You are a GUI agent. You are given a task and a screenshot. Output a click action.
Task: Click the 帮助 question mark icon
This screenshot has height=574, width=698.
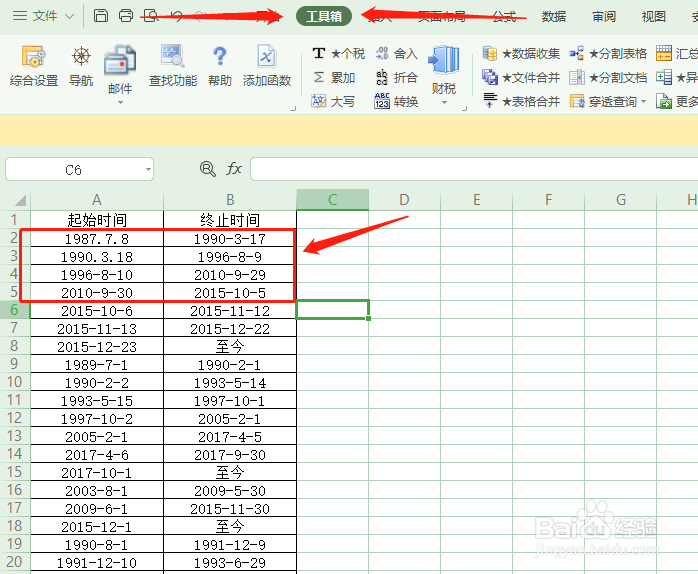(x=220, y=57)
